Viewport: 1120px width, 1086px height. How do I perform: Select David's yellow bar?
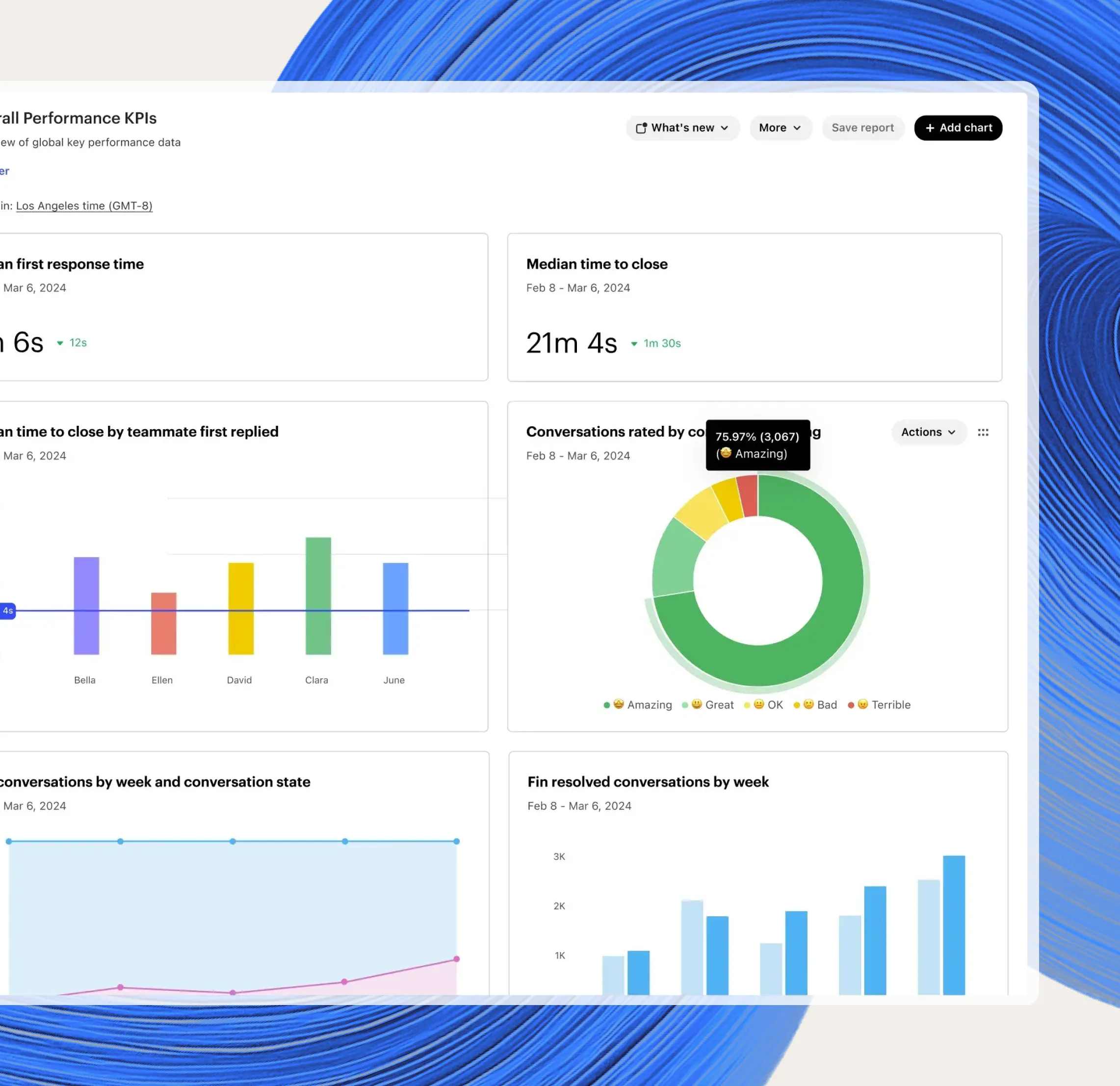[241, 609]
